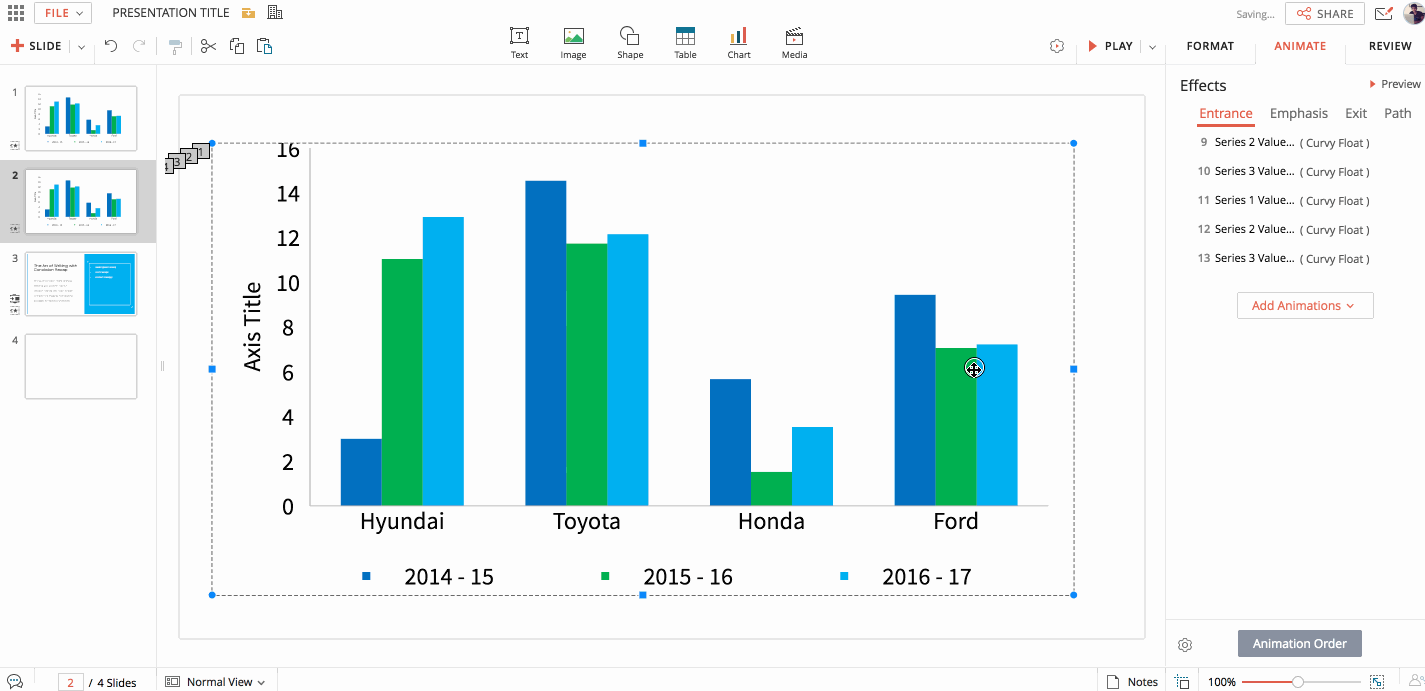Screen dimensions: 1425x691
Task: Click the 2014 - 15 legend entry
Action: pyautogui.click(x=428, y=577)
